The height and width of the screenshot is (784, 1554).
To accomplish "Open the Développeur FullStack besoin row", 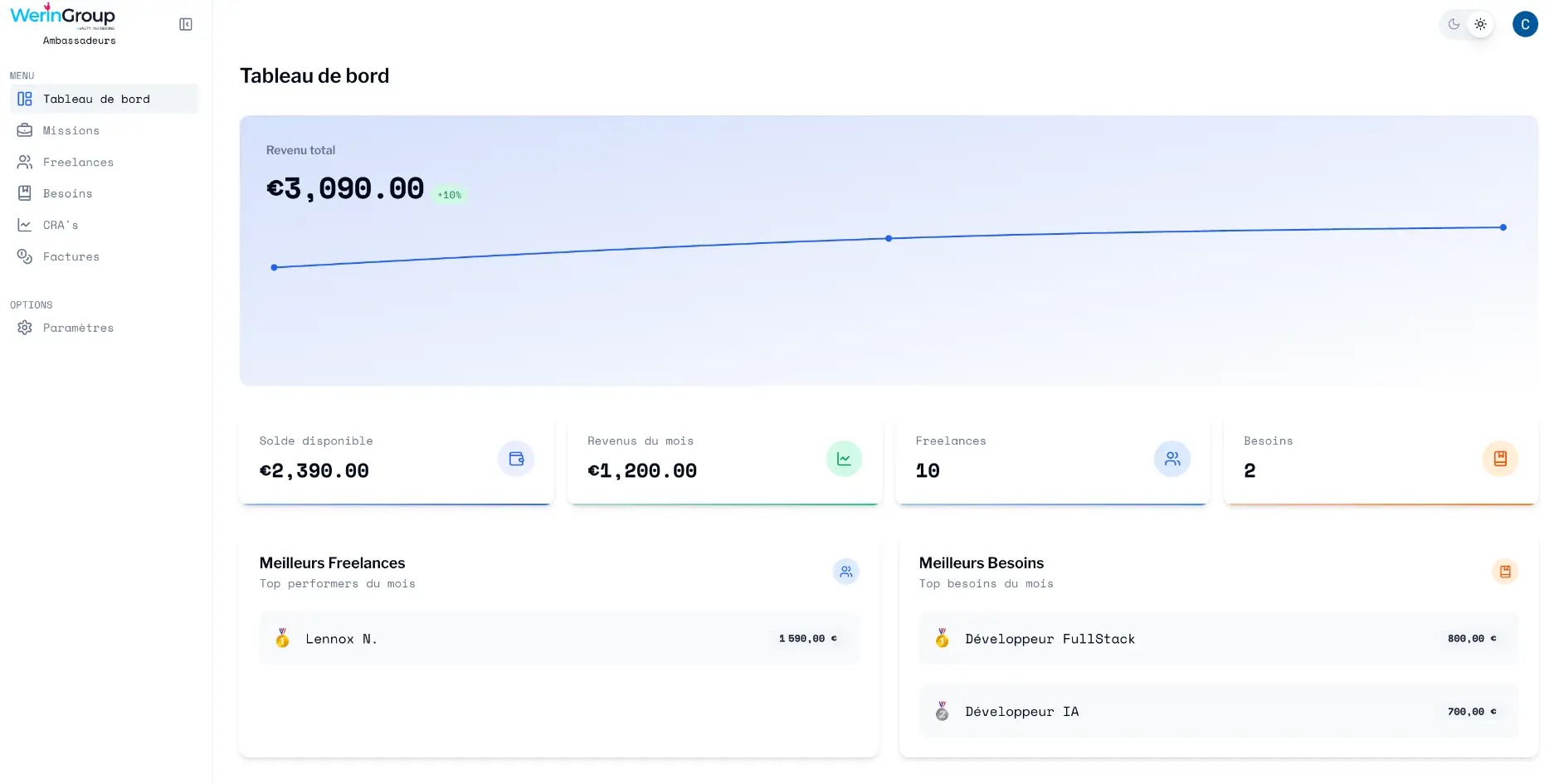I will (1218, 638).
